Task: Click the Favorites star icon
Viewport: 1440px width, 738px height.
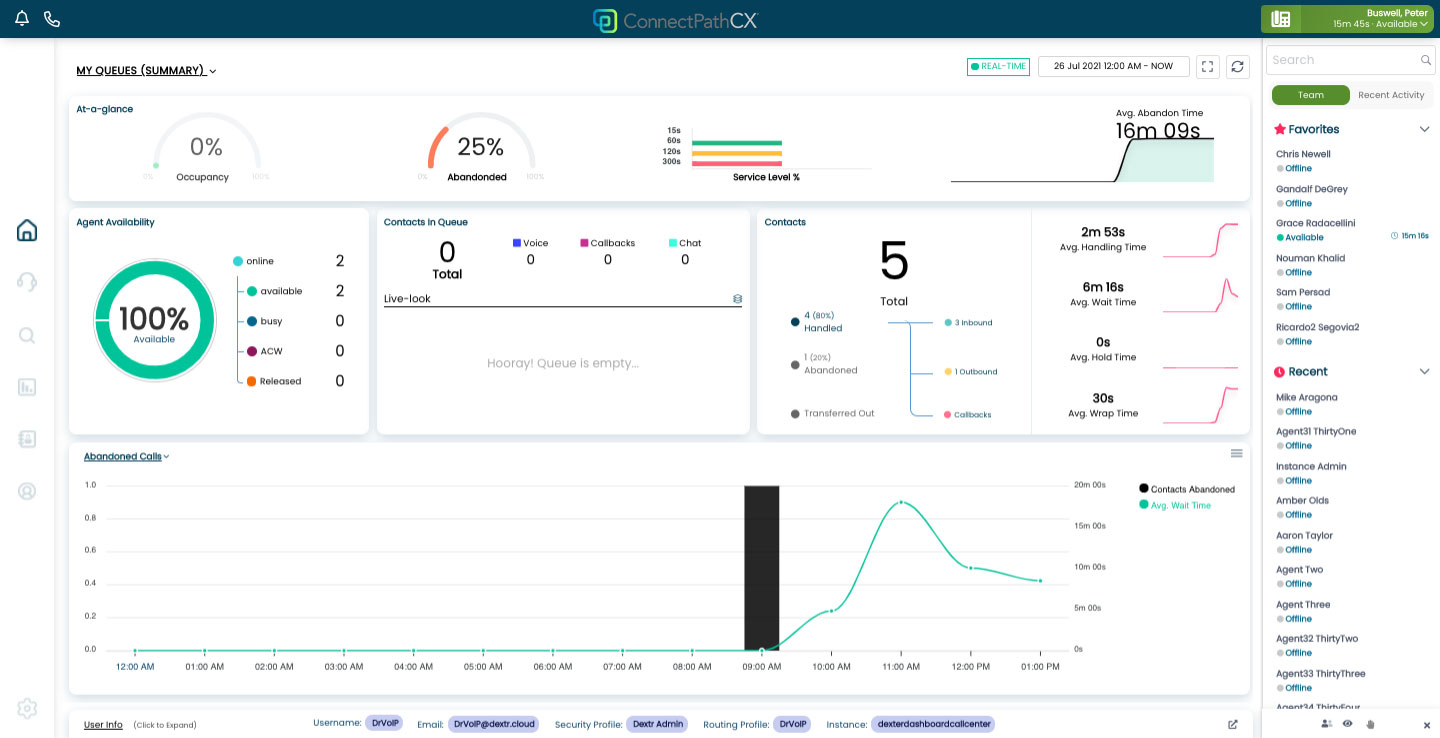Action: [1280, 129]
